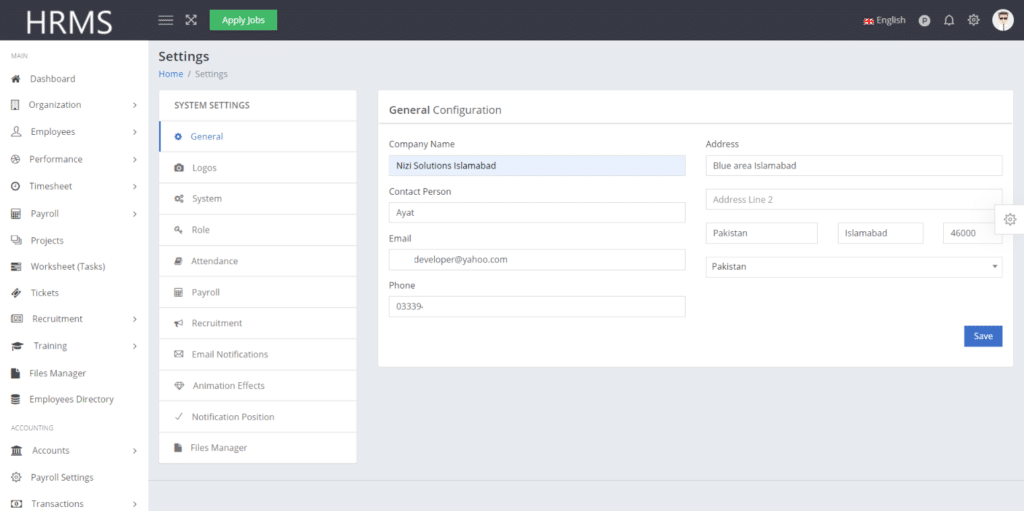The height and width of the screenshot is (511, 1024).
Task: Click the Company Name input field
Action: point(537,165)
